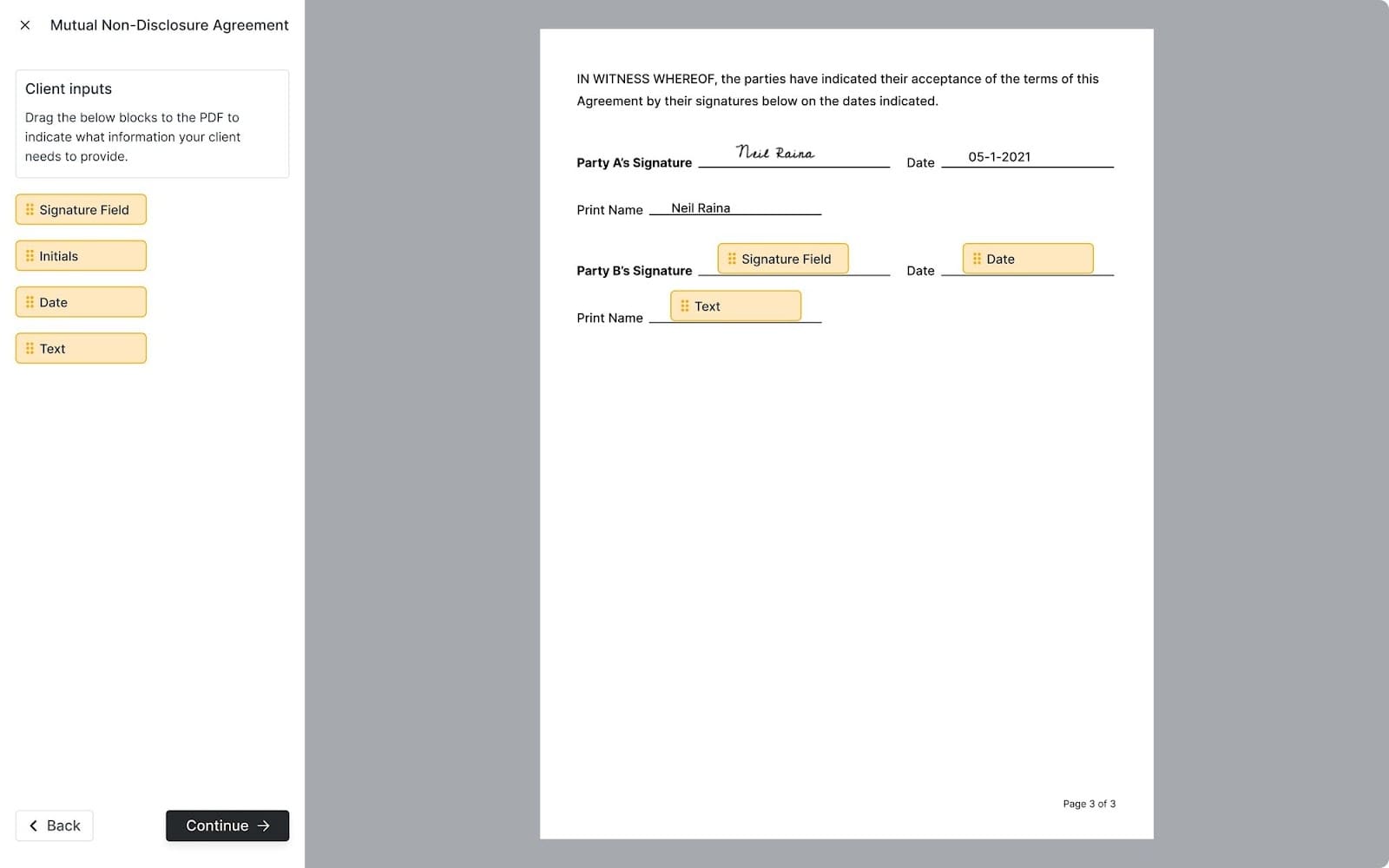Select the Signature Field placed on Party B's line
The width and height of the screenshot is (1389, 868).
click(x=782, y=258)
